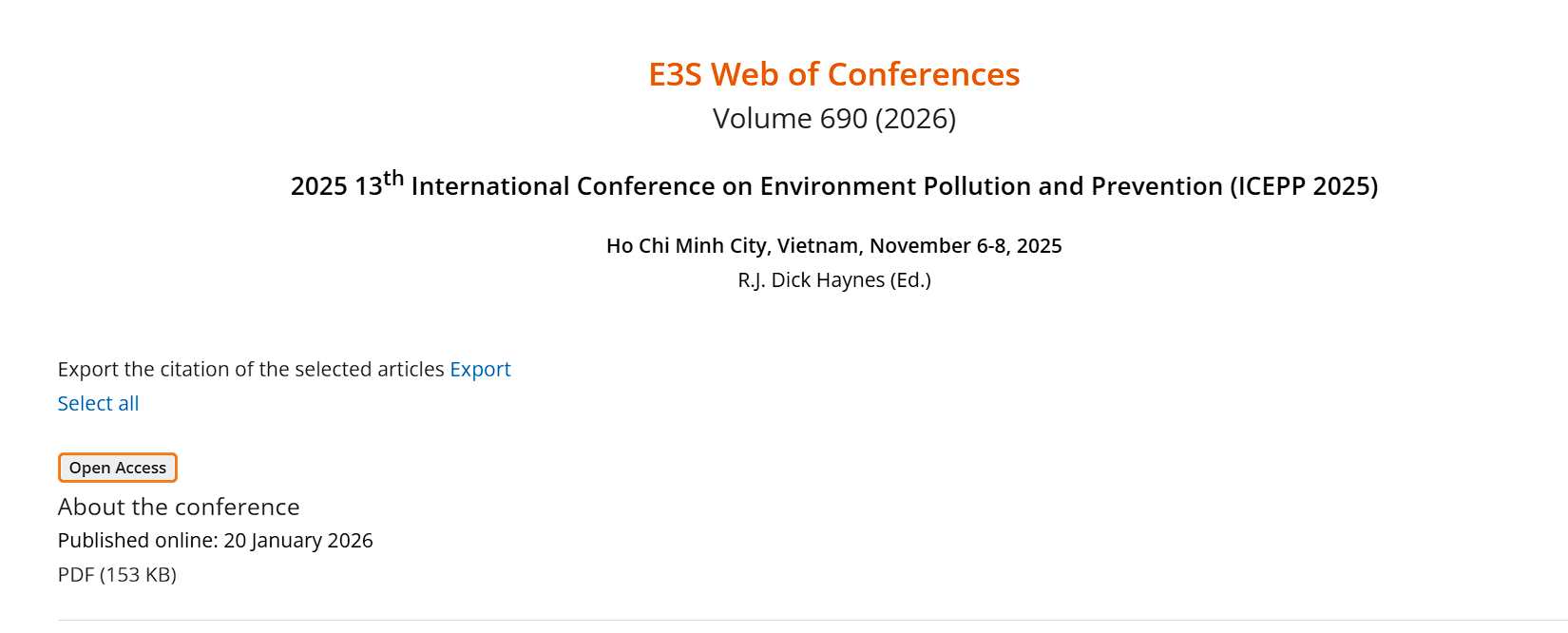Download the PDF of About the conference
The image size is (1568, 633).
pos(76,575)
